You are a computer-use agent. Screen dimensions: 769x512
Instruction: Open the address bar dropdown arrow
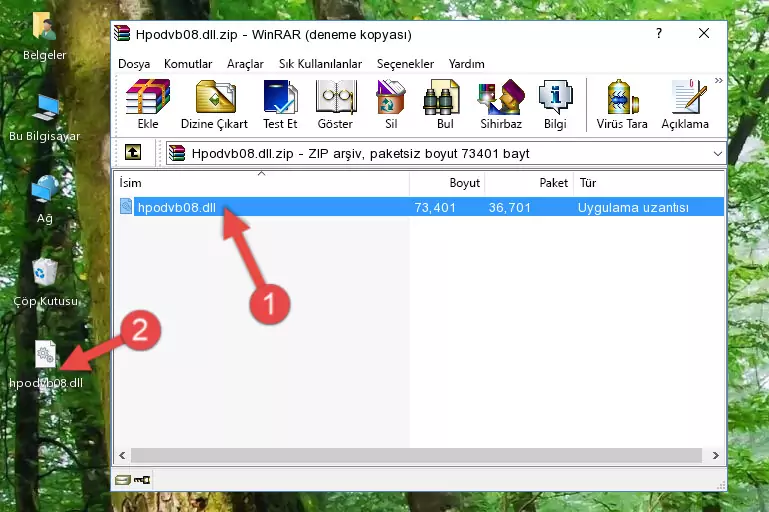click(x=718, y=154)
